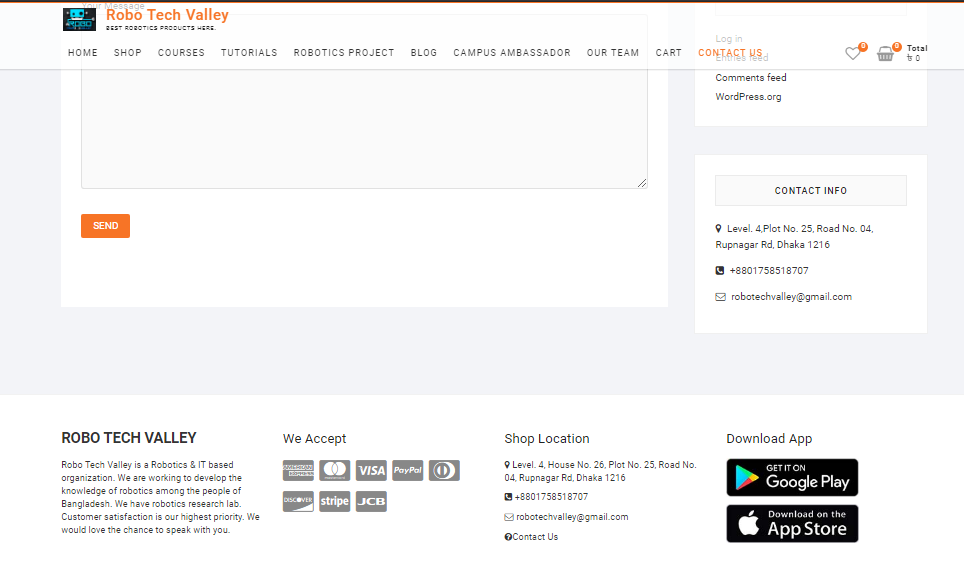Open the ROBOTICS PROJECT menu item
Screen dimensions: 964x573
(x=344, y=53)
